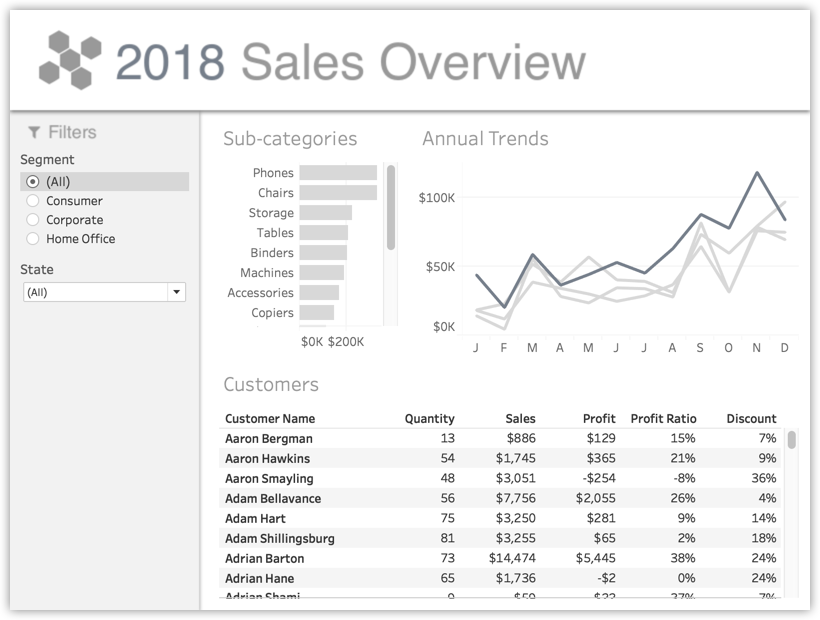The image size is (820, 620).
Task: Click the Storage sub-category bar
Action: [325, 213]
